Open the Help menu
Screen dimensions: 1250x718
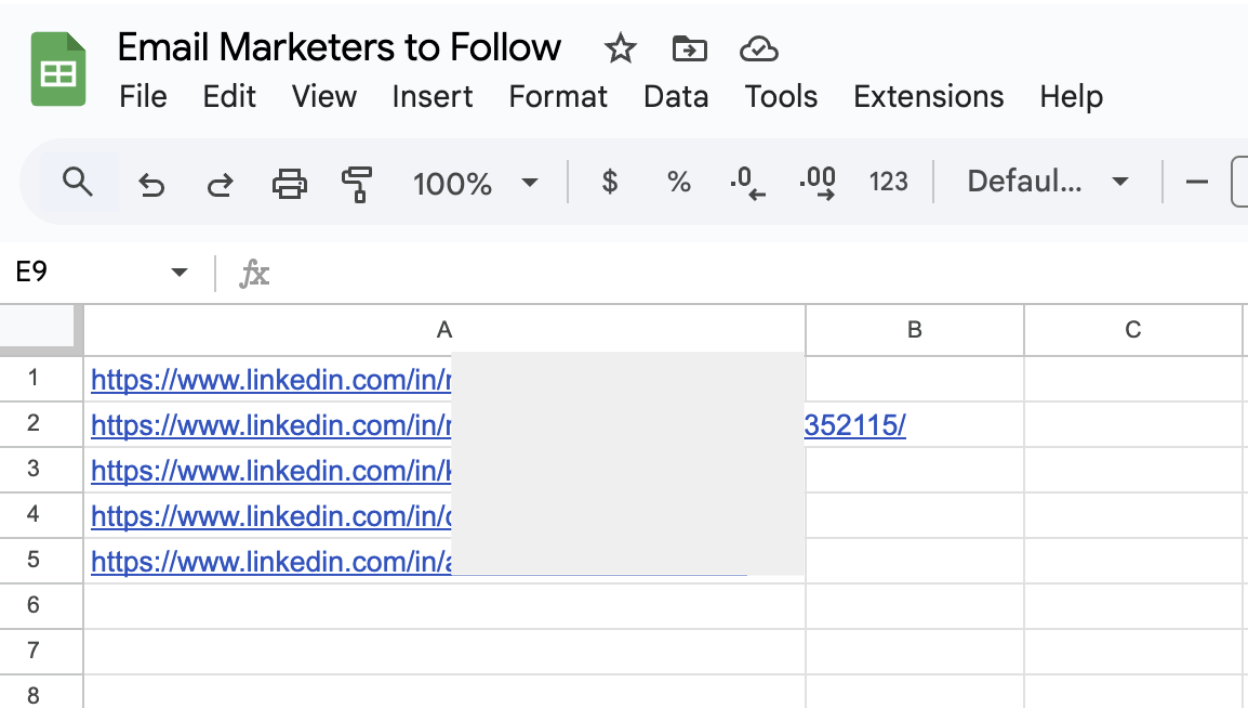coord(1071,97)
